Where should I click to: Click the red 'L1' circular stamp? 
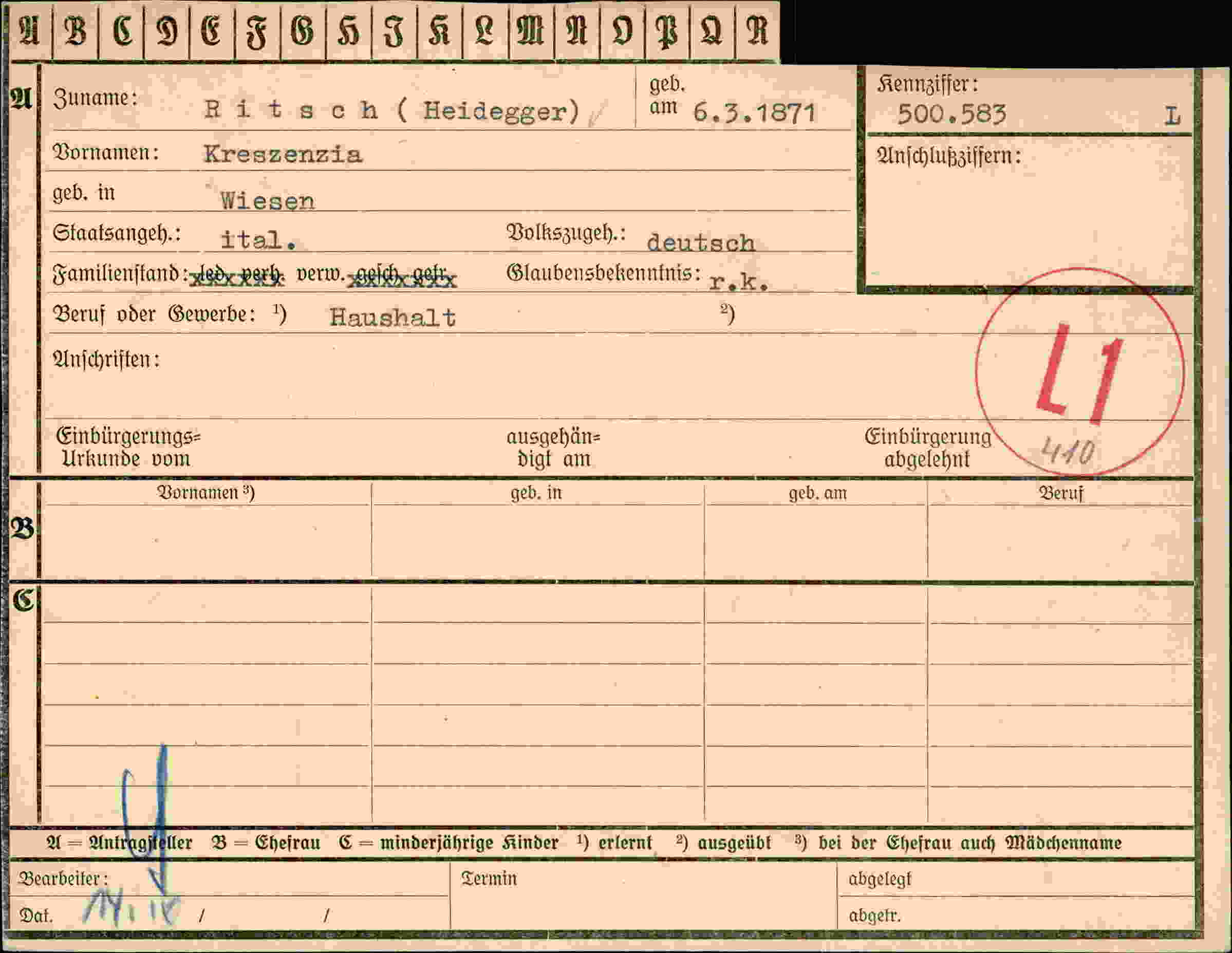(x=1080, y=372)
